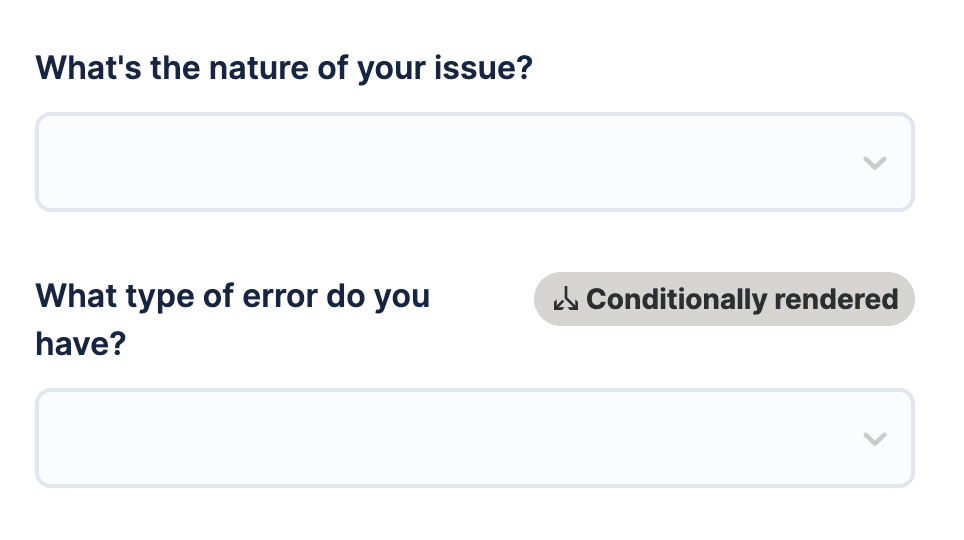Image resolution: width=964 pixels, height=540 pixels.
Task: Focus the empty error type select box
Action: (475, 438)
